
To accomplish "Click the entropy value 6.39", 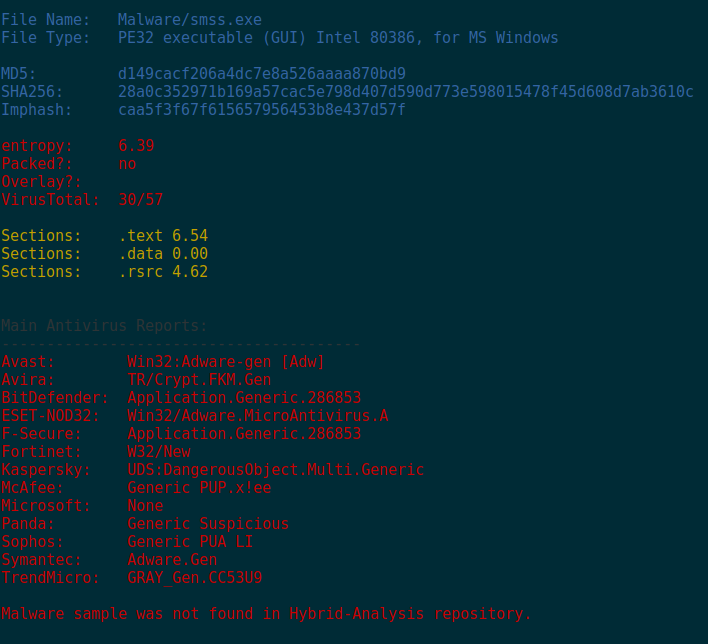I will [x=136, y=146].
